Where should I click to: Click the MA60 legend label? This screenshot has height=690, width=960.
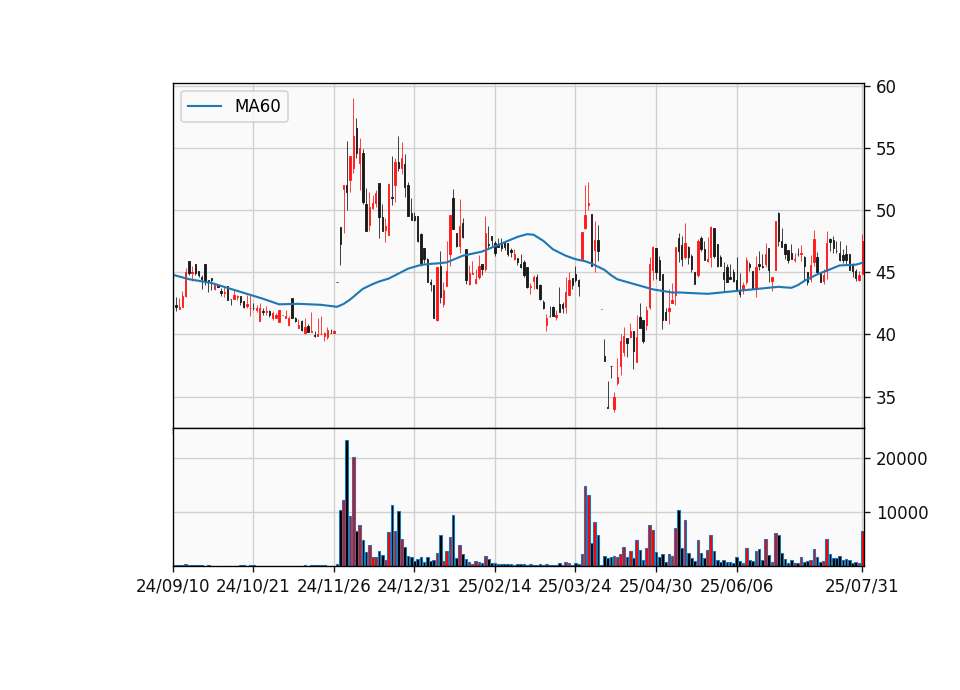(x=257, y=106)
